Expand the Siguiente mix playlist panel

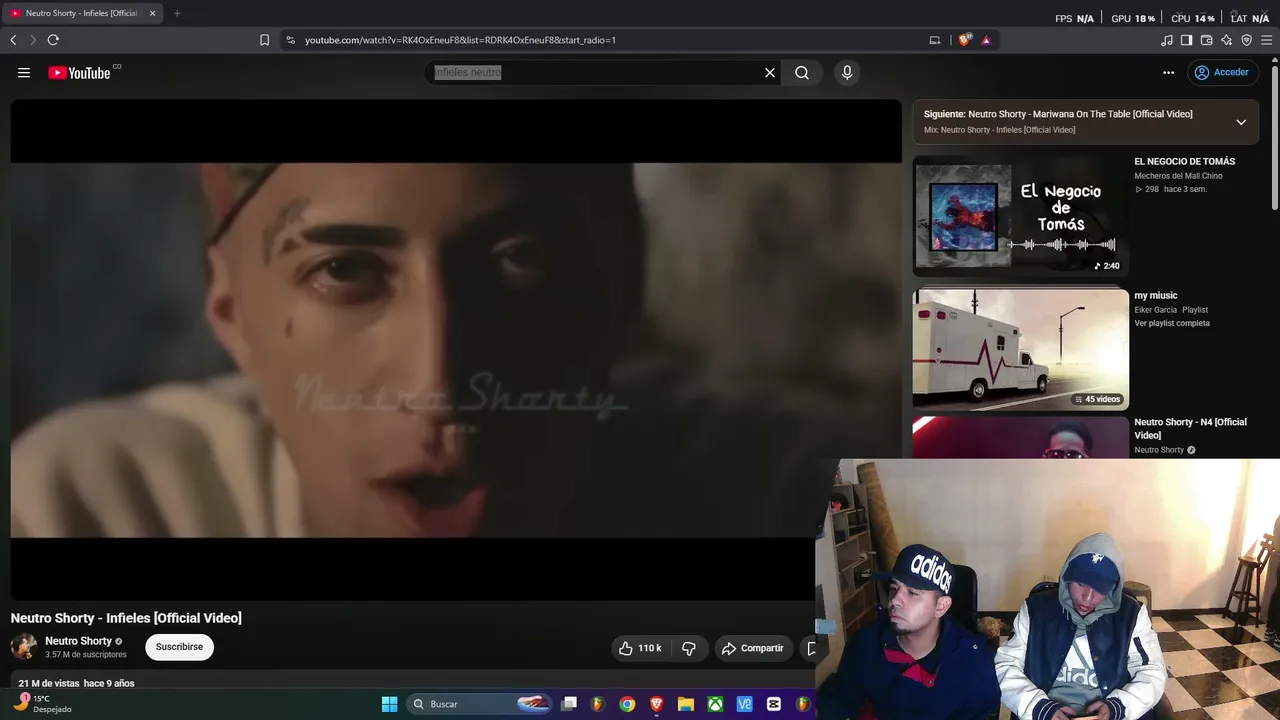1241,122
